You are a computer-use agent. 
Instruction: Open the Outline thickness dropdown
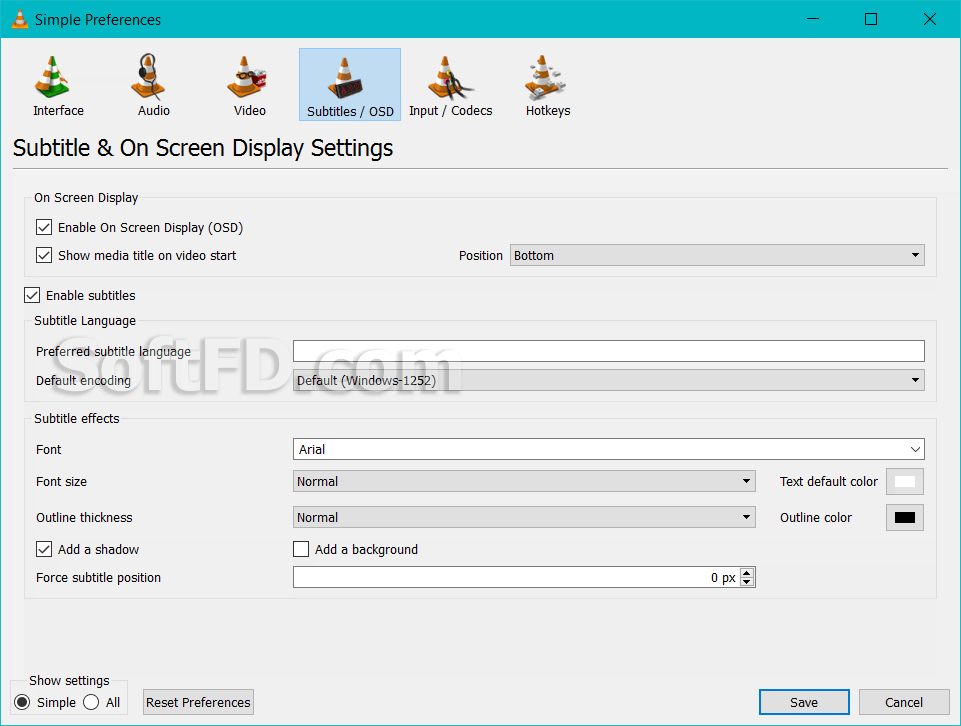[x=524, y=517]
